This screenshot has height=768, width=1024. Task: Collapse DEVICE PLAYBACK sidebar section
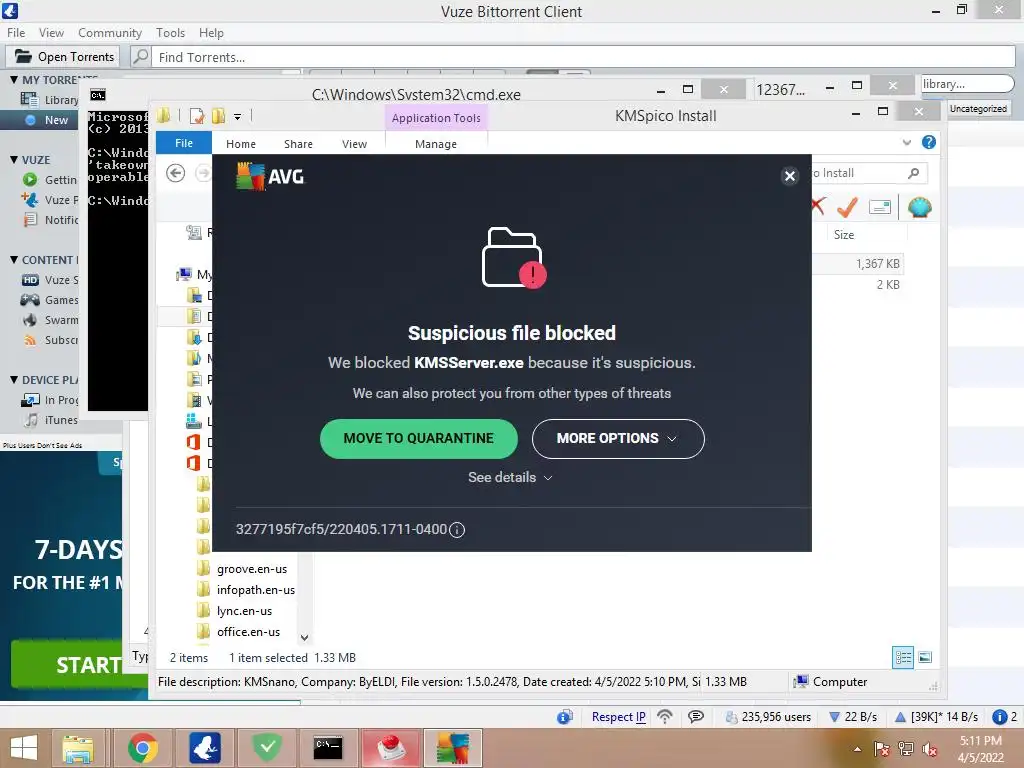tap(14, 379)
